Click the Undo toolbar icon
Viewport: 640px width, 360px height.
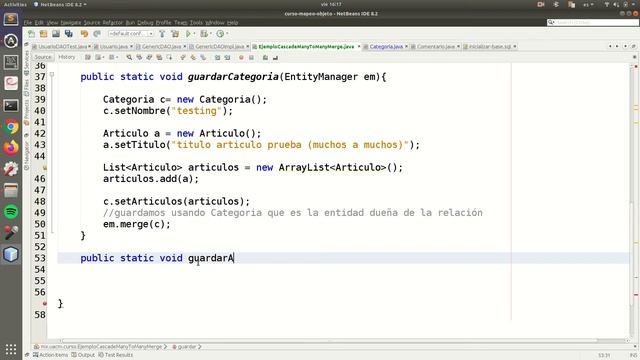(84, 34)
